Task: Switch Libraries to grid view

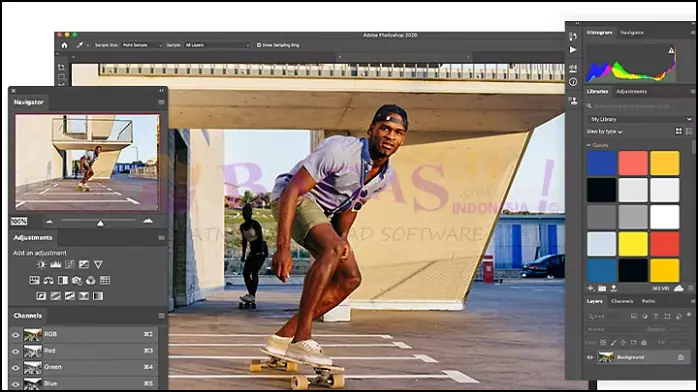Action: 678,131
